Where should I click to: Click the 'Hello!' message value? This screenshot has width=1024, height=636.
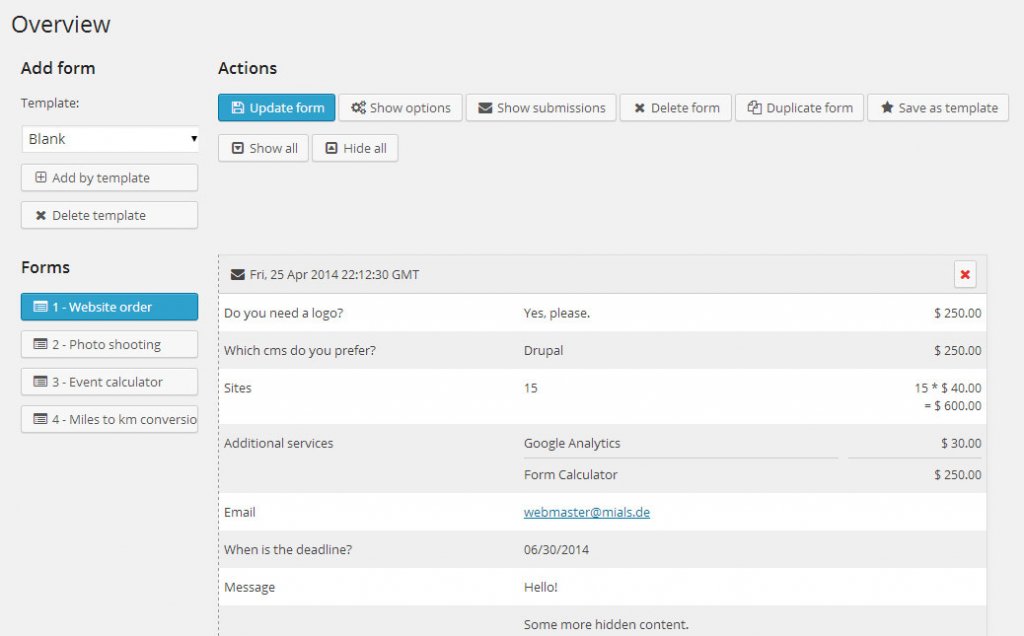(541, 587)
